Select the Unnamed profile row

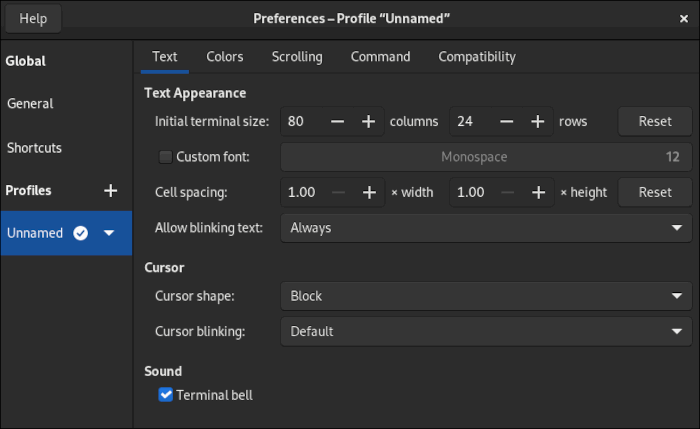[x=66, y=233]
